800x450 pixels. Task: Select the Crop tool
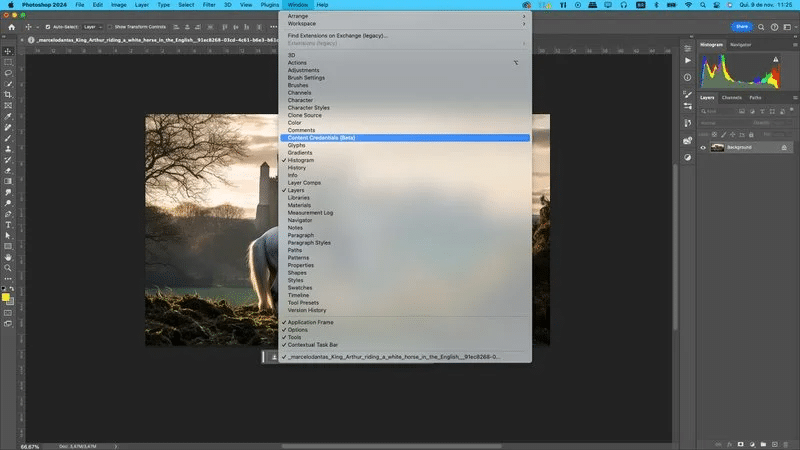(8, 94)
